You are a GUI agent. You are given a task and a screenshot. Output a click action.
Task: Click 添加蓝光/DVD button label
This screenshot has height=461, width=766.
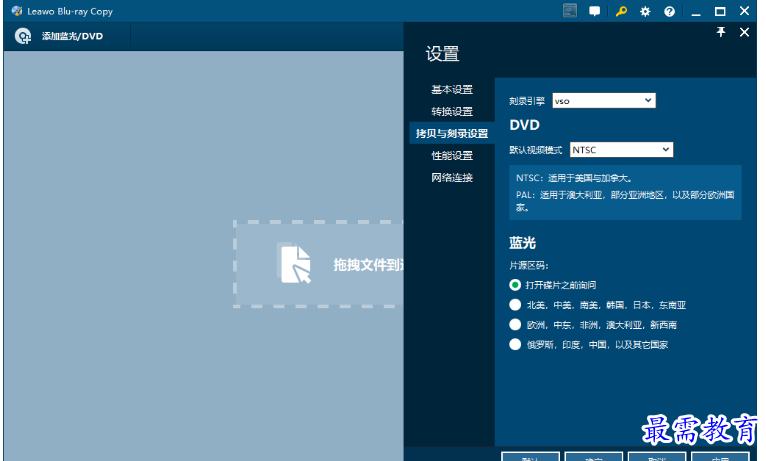click(x=72, y=36)
